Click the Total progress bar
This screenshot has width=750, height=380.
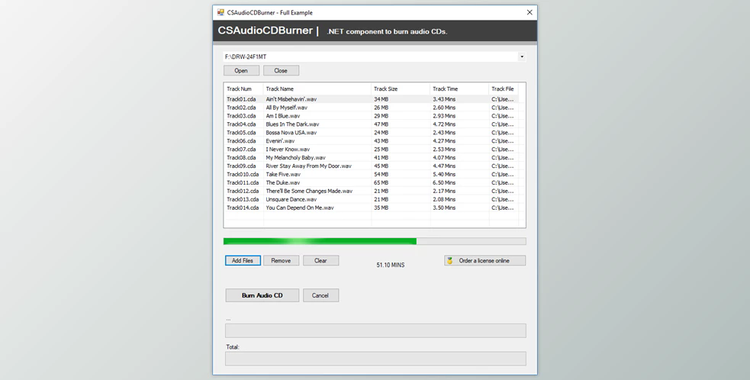(375, 358)
